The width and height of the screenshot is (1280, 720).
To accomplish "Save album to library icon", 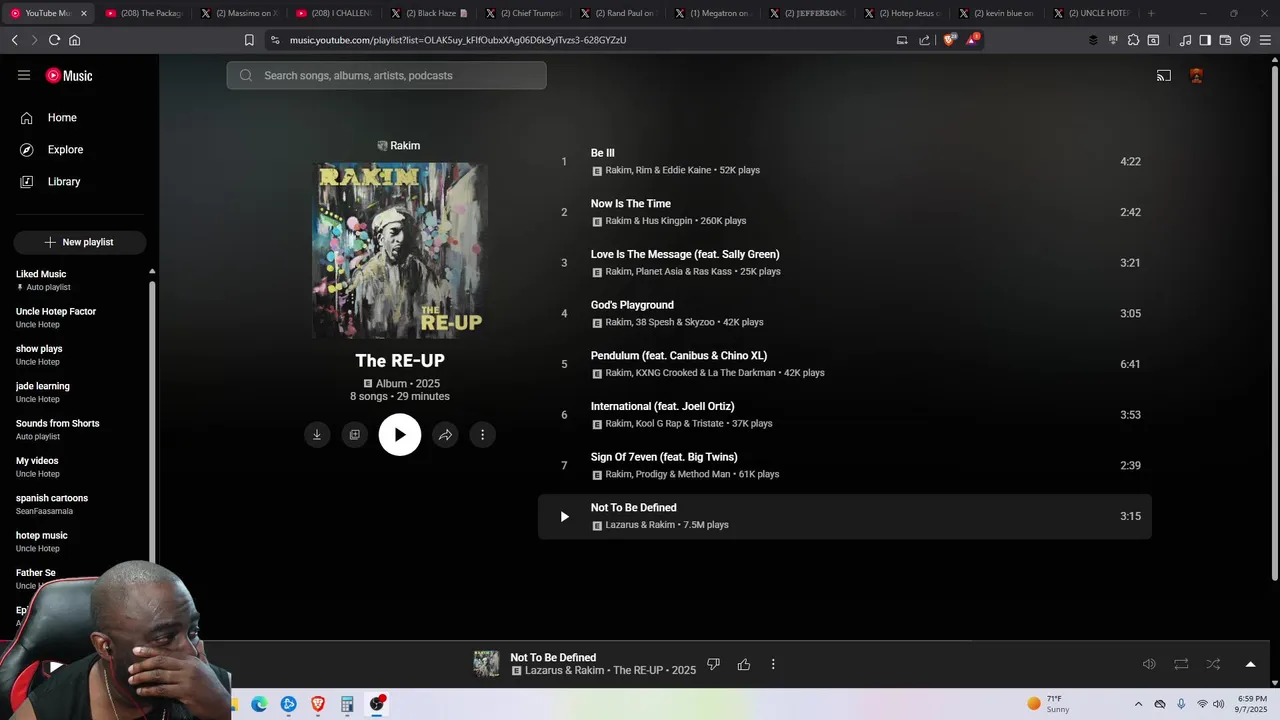I will click(x=354, y=435).
